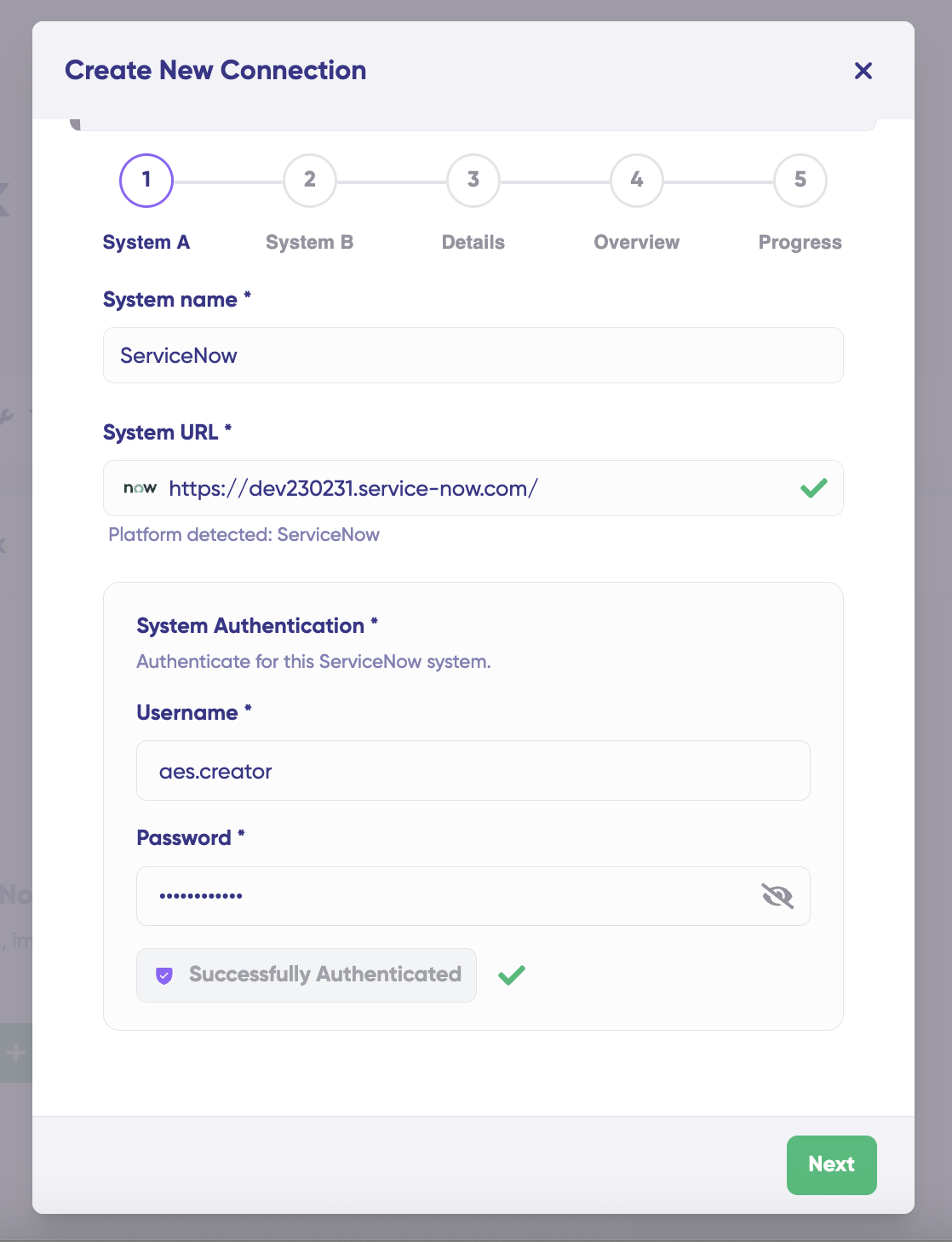Select the Progress step label
The width and height of the screenshot is (952, 1242).
[x=800, y=243]
